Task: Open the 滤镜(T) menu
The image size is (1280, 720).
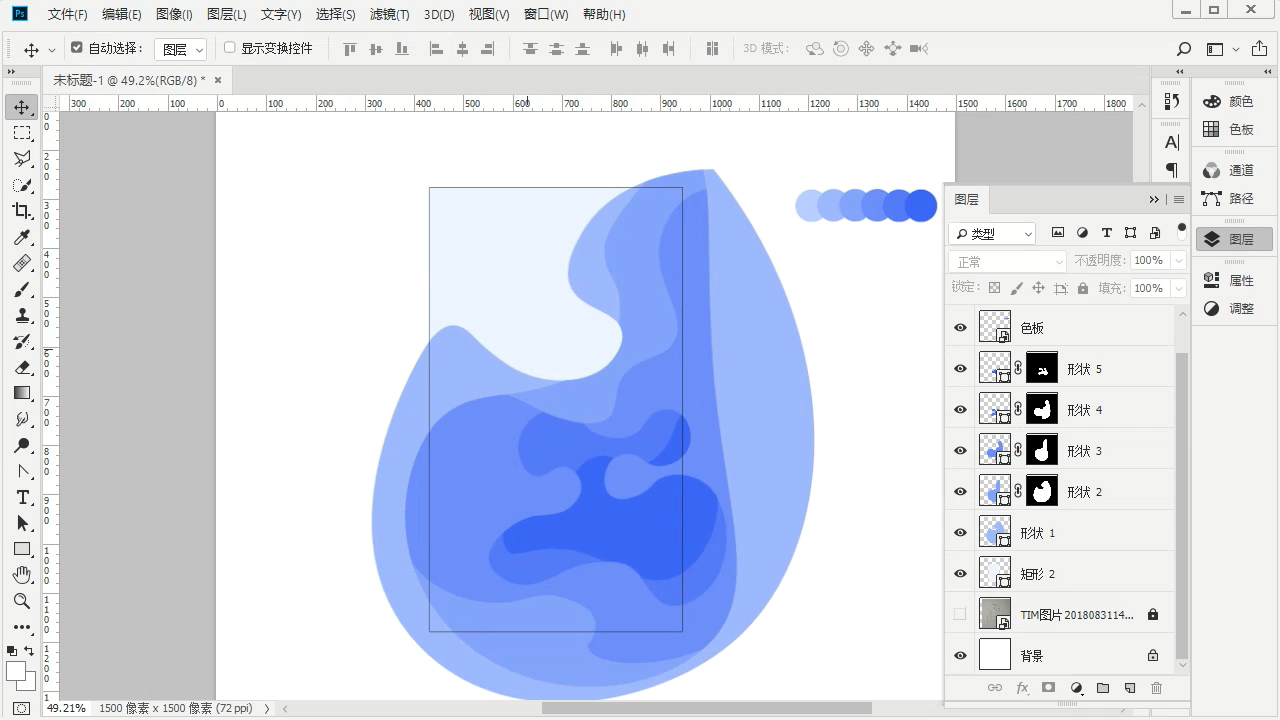Action: point(389,15)
